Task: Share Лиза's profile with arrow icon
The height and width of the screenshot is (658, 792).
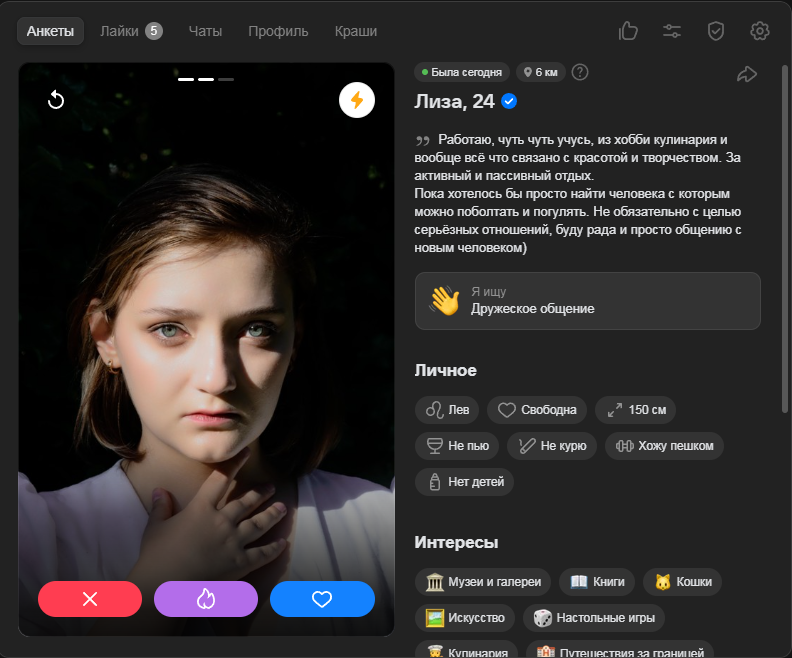Action: pos(747,74)
